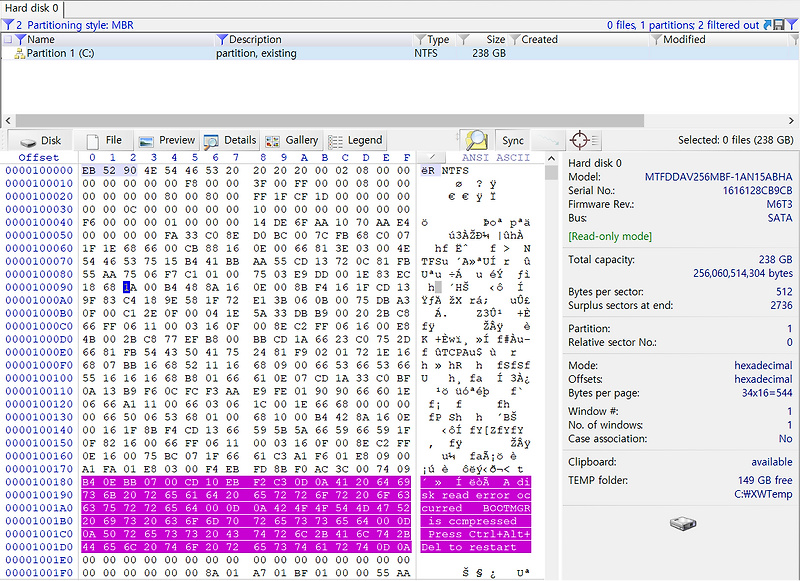Image resolution: width=800 pixels, height=581 pixels.
Task: Click the Offset column header
Action: (39, 157)
